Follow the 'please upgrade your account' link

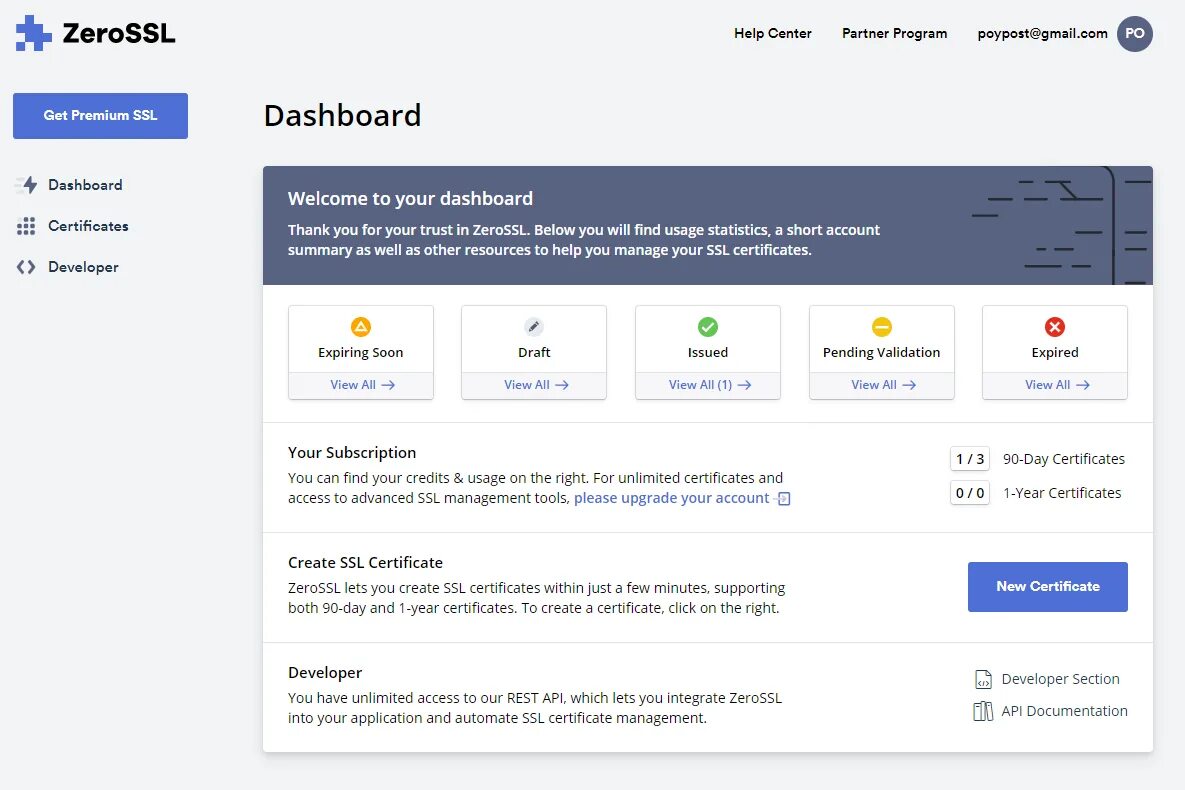pyautogui.click(x=672, y=498)
